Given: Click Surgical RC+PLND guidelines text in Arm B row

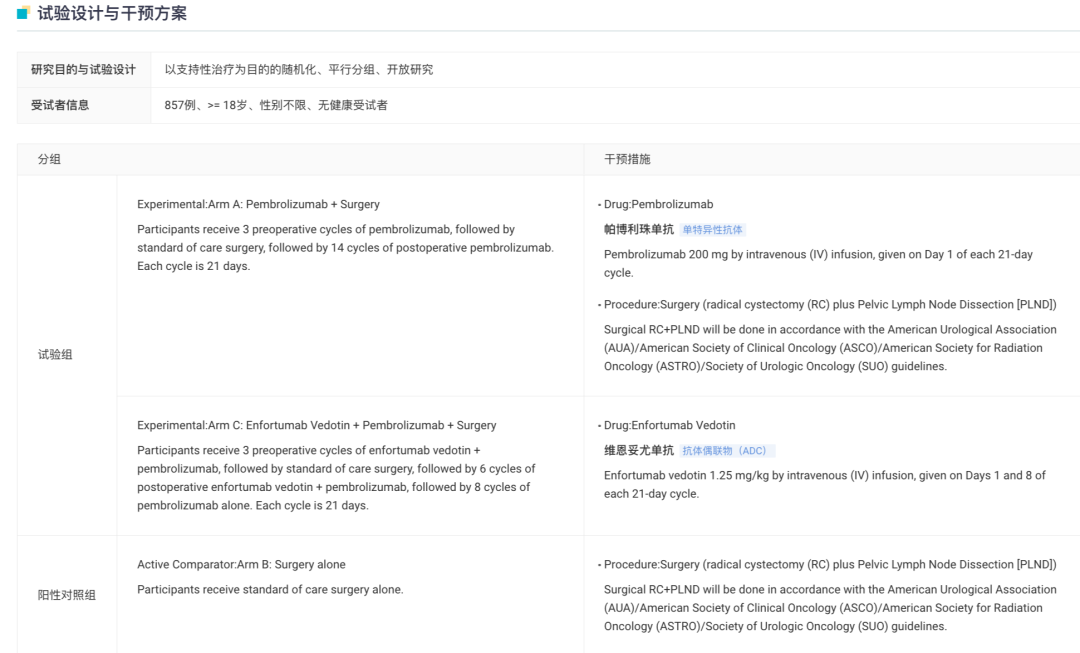Looking at the screenshot, I should (x=830, y=608).
